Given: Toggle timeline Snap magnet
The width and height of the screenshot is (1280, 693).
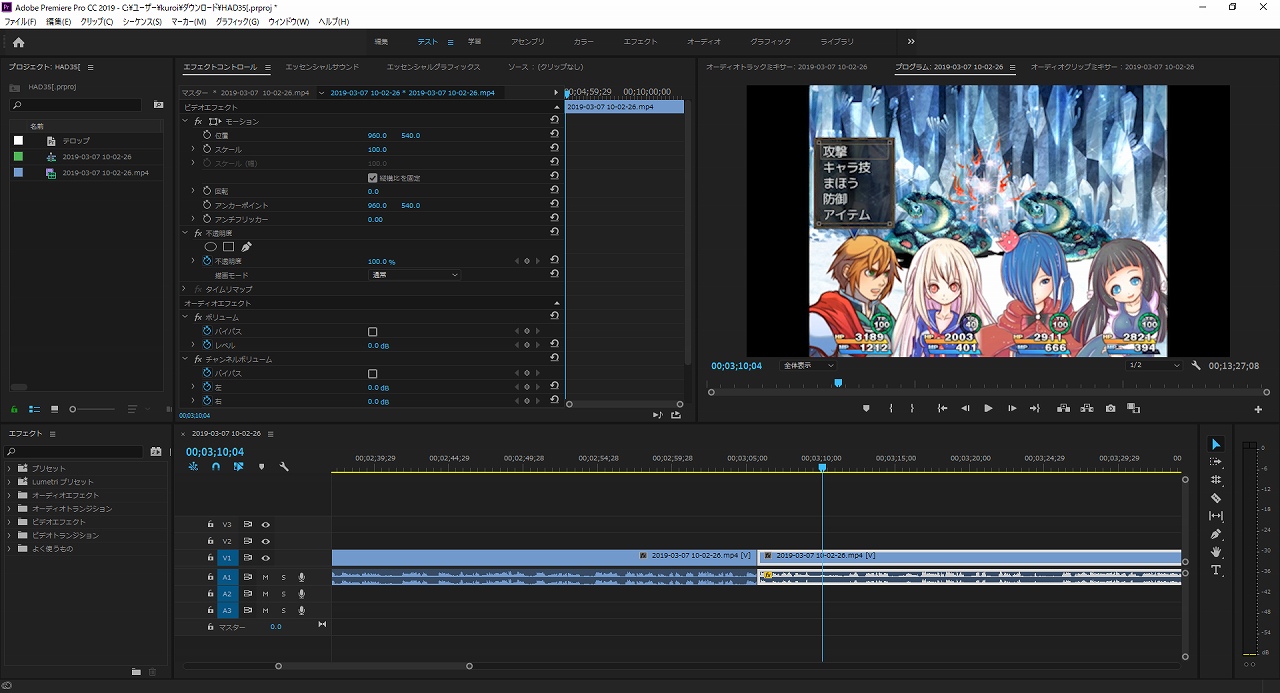Looking at the screenshot, I should tap(215, 466).
